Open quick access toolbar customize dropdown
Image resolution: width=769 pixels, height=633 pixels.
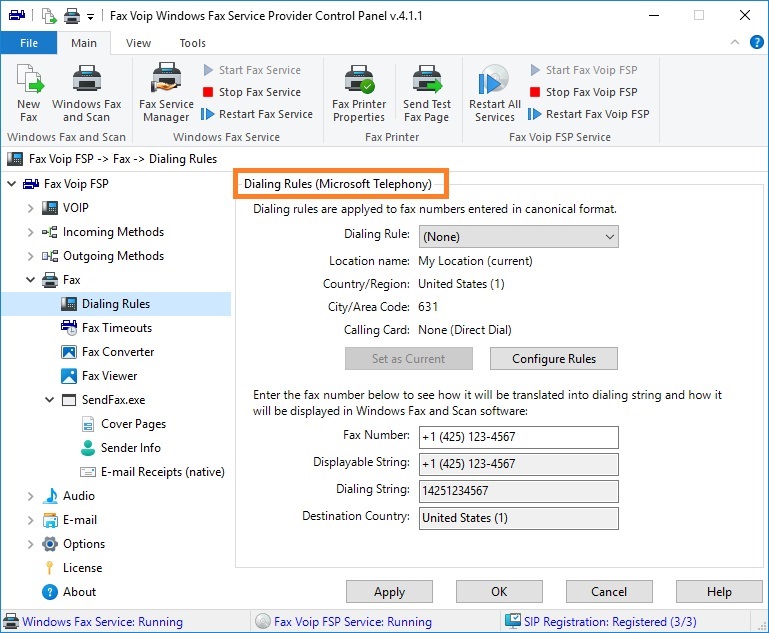pos(90,17)
